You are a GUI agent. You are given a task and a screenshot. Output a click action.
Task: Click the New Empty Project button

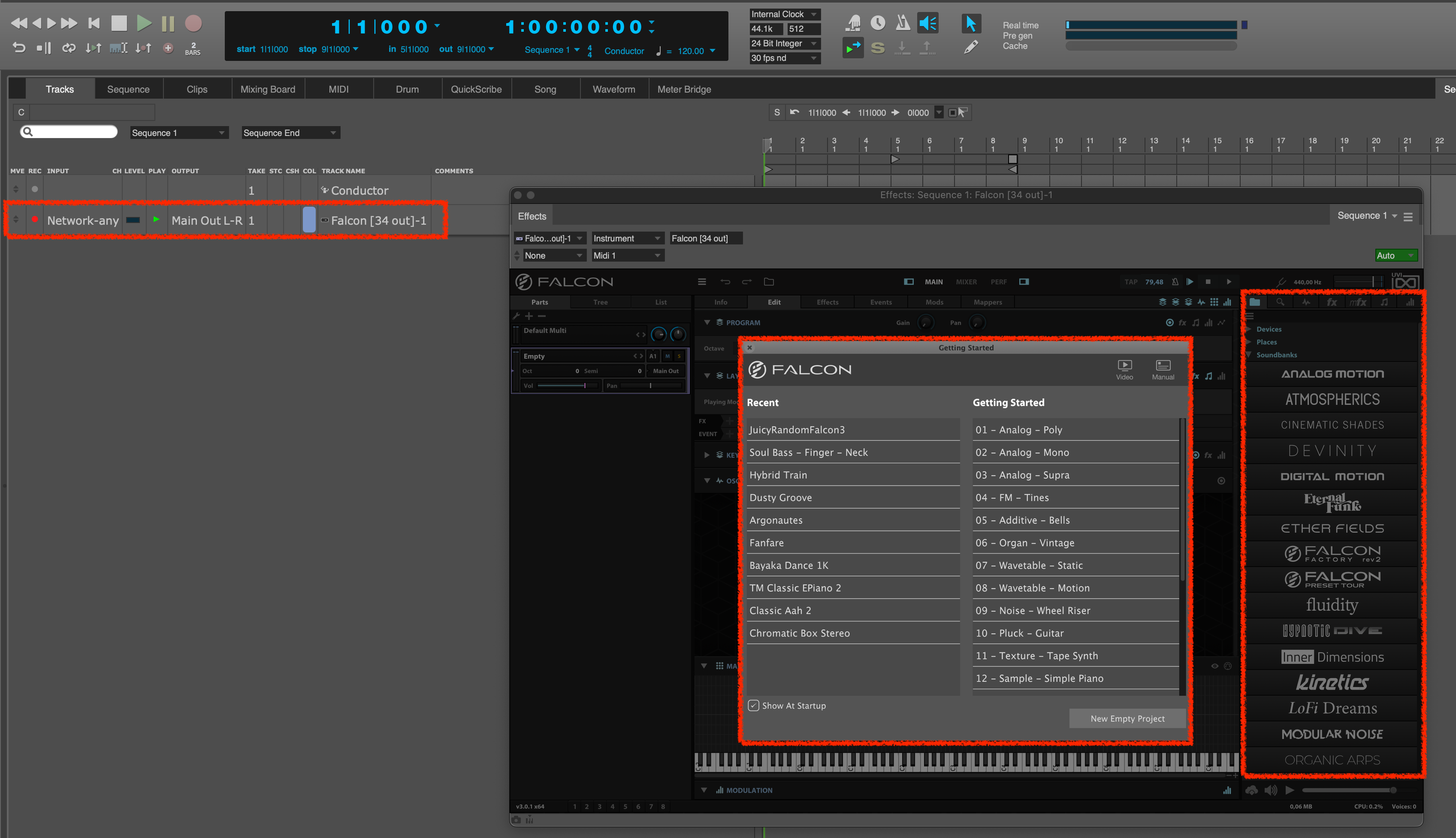pyautogui.click(x=1127, y=718)
